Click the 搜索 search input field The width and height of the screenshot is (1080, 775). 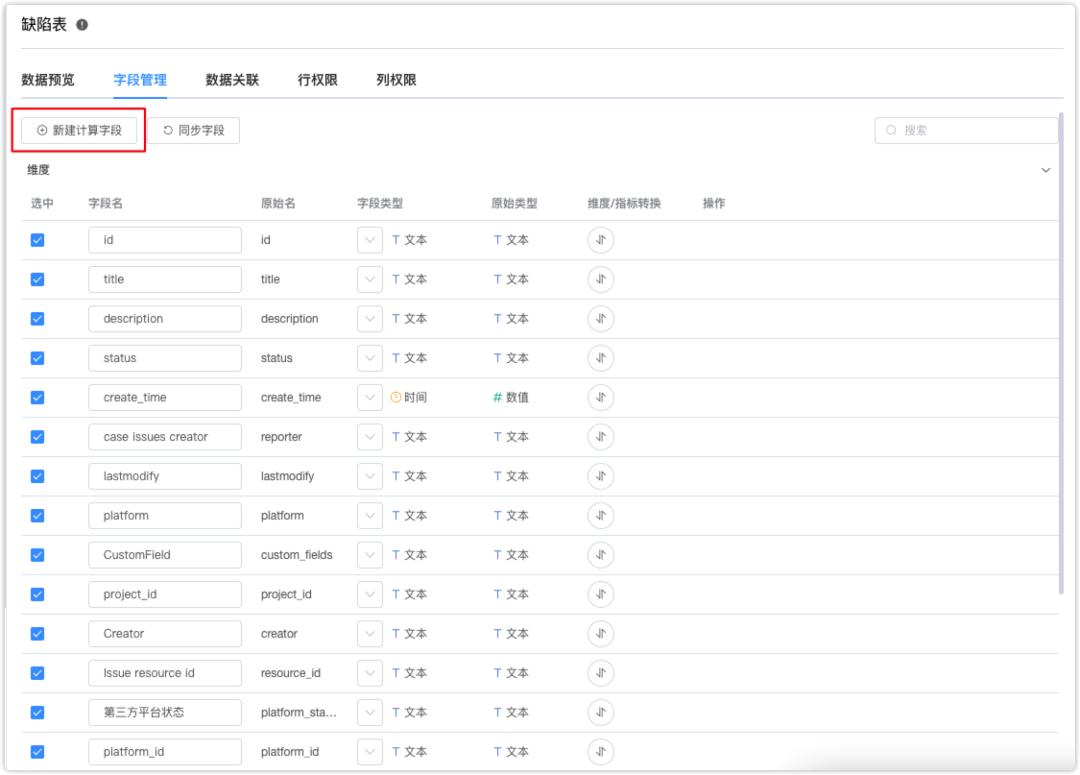[x=960, y=130]
